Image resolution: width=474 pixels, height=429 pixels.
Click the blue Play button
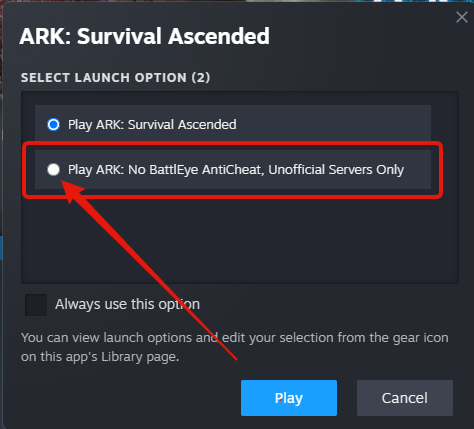point(289,398)
